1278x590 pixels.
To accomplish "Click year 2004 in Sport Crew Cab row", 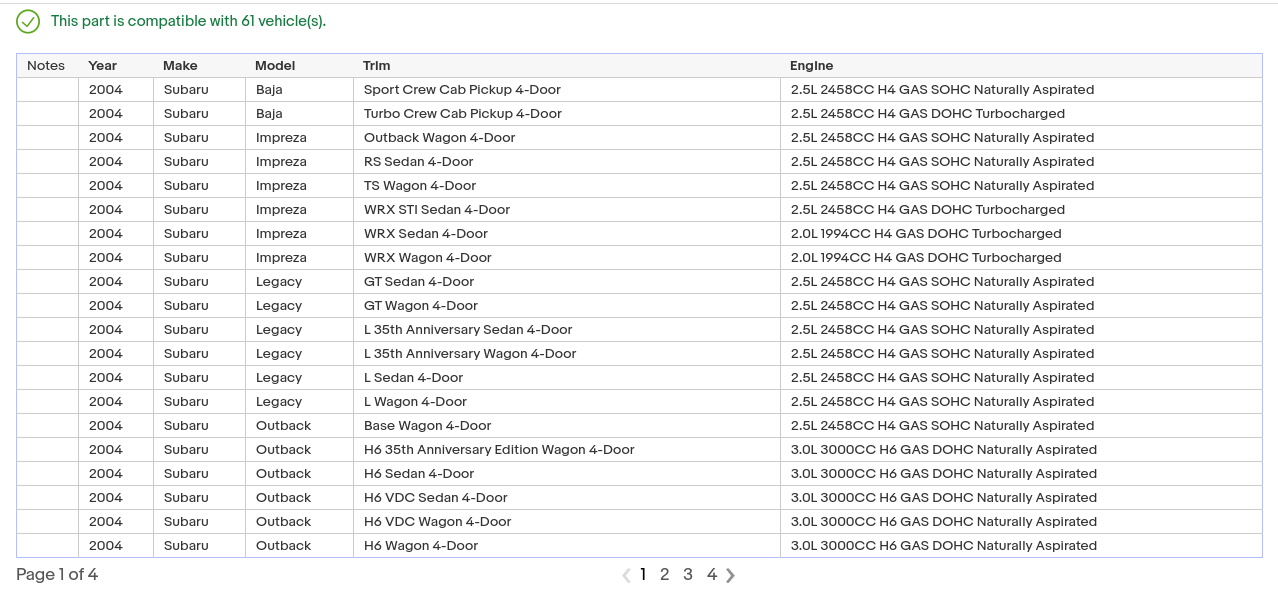I will pos(116,90).
